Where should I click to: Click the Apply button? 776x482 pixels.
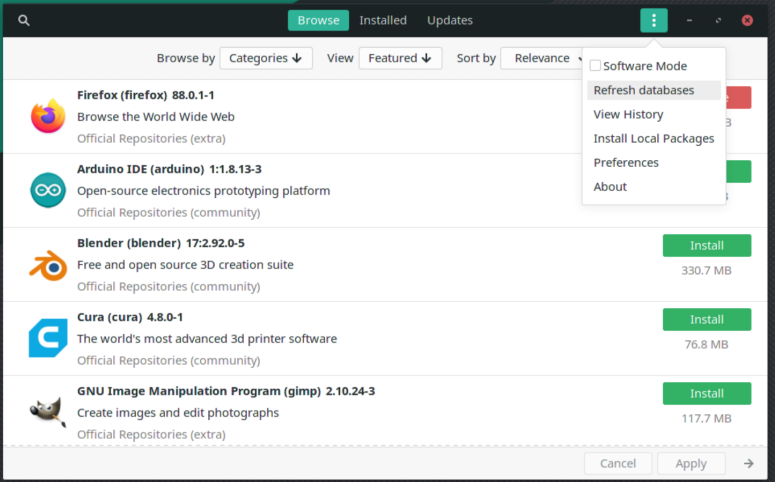pos(691,463)
